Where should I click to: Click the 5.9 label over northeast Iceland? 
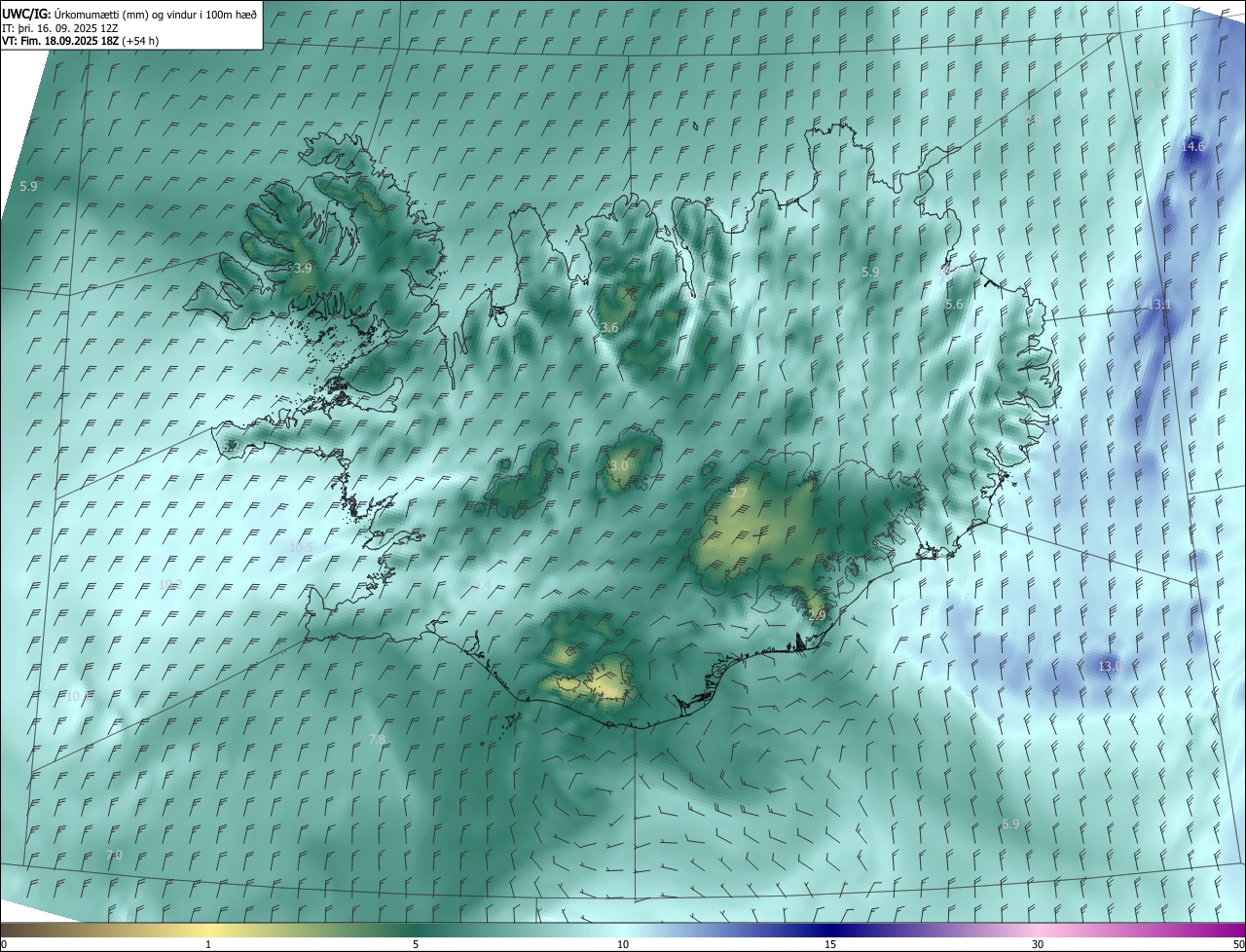click(870, 273)
